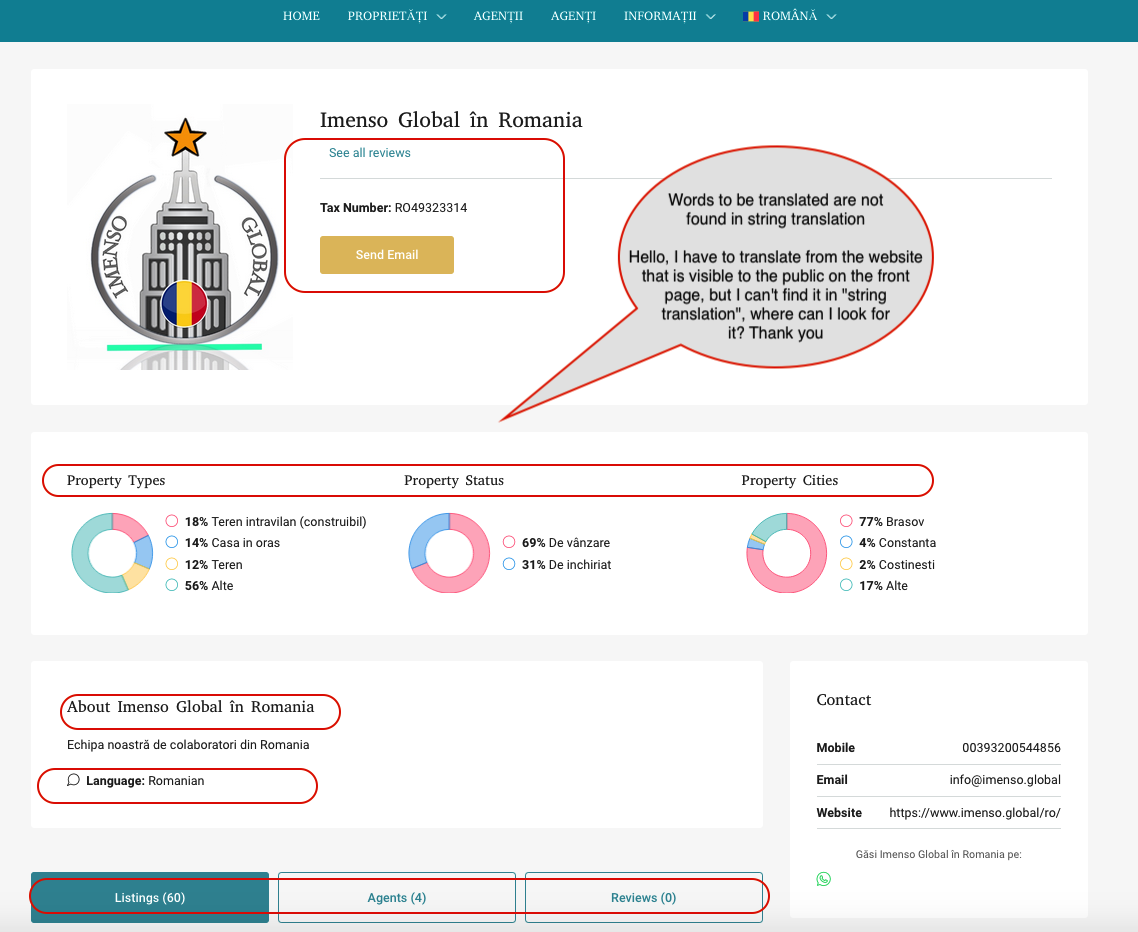Click the Property Status heading

454,481
